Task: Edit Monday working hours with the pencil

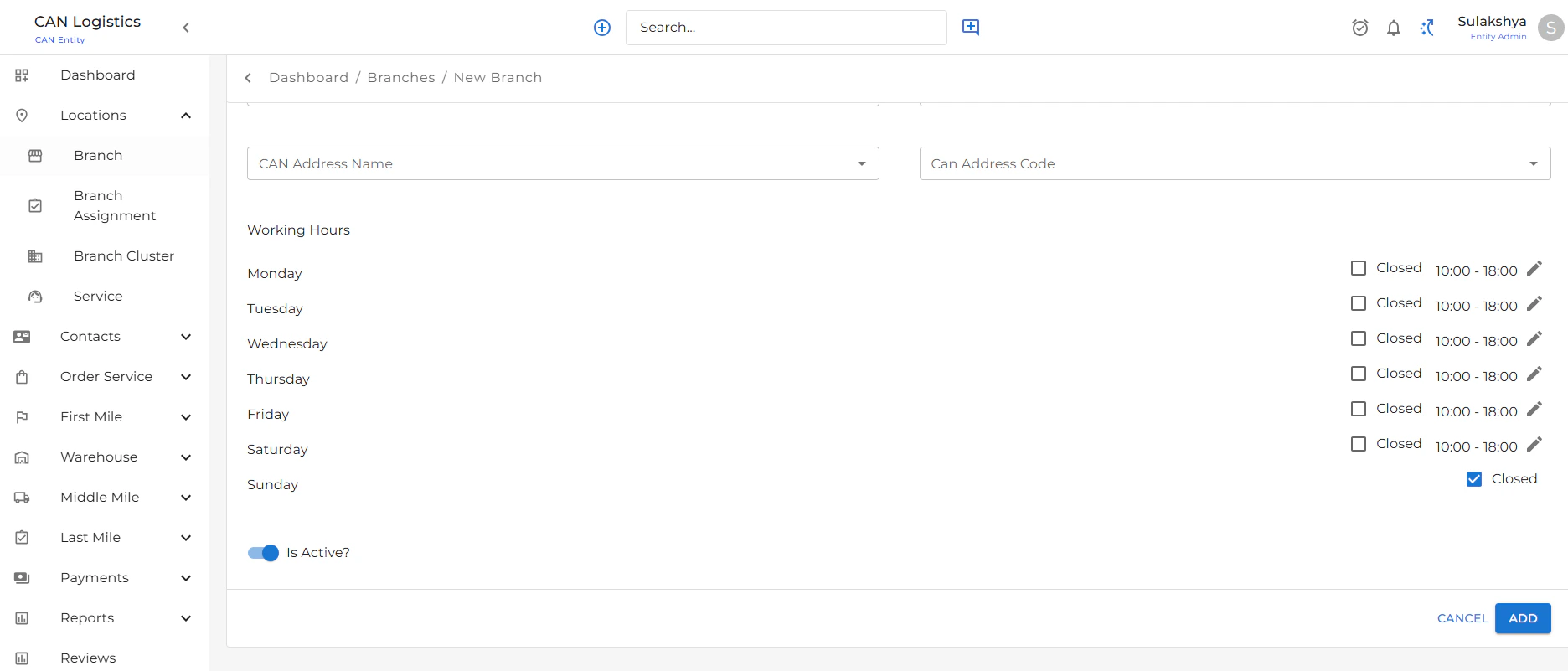Action: [1534, 268]
